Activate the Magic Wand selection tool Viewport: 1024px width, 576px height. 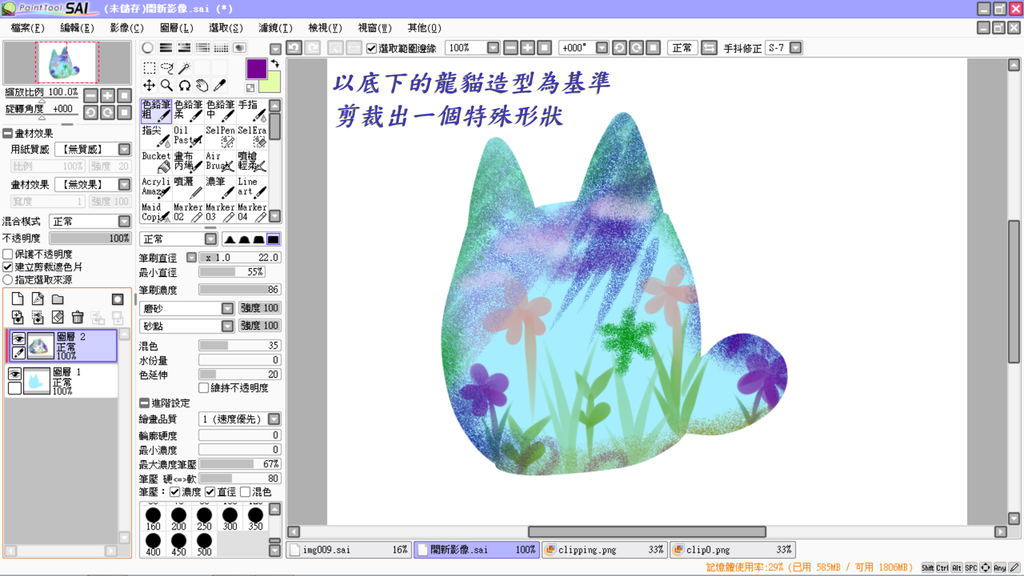(x=186, y=68)
